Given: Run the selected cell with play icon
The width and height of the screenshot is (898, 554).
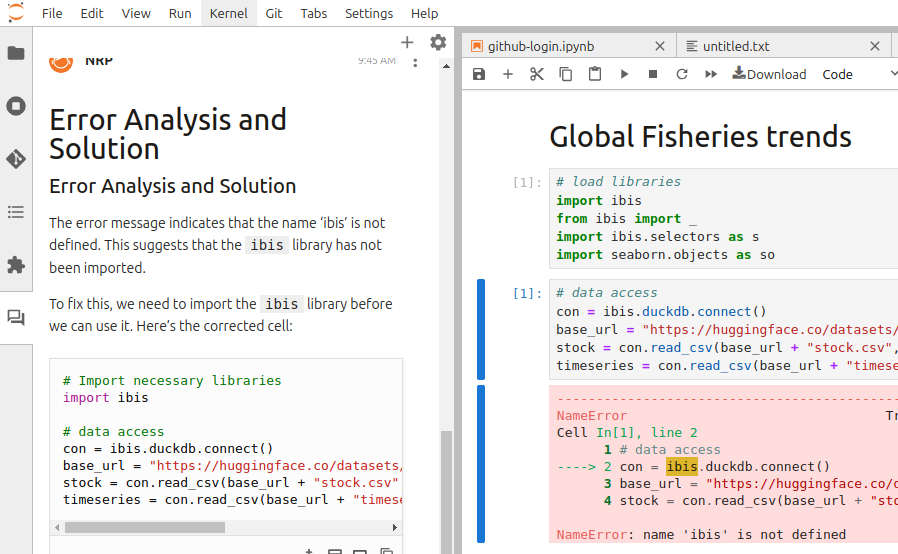Looking at the screenshot, I should [x=624, y=74].
